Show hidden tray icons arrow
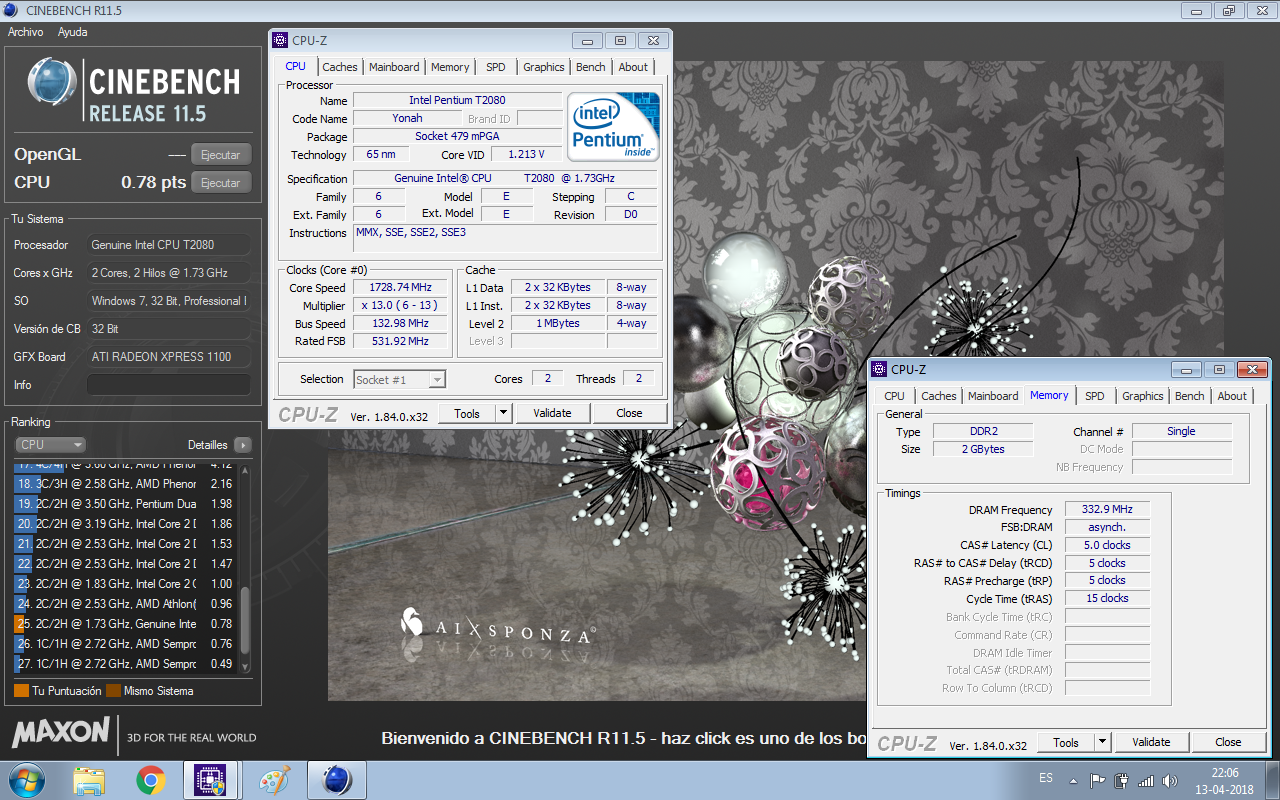Viewport: 1280px width, 800px height. [1075, 780]
